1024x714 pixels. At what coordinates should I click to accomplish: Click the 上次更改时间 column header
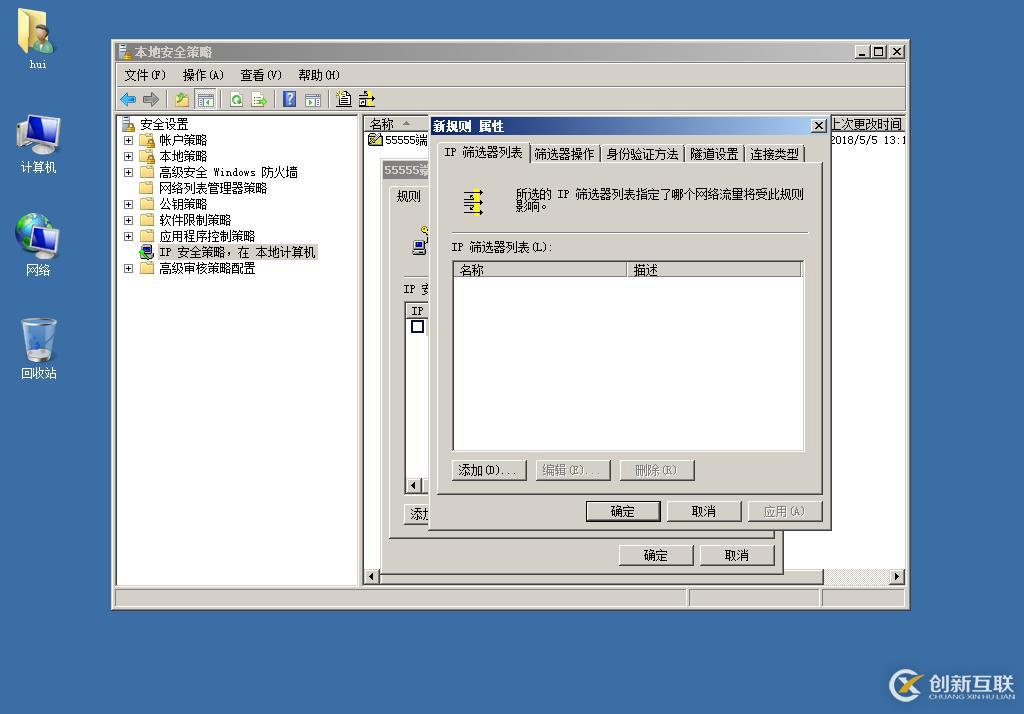[x=867, y=124]
